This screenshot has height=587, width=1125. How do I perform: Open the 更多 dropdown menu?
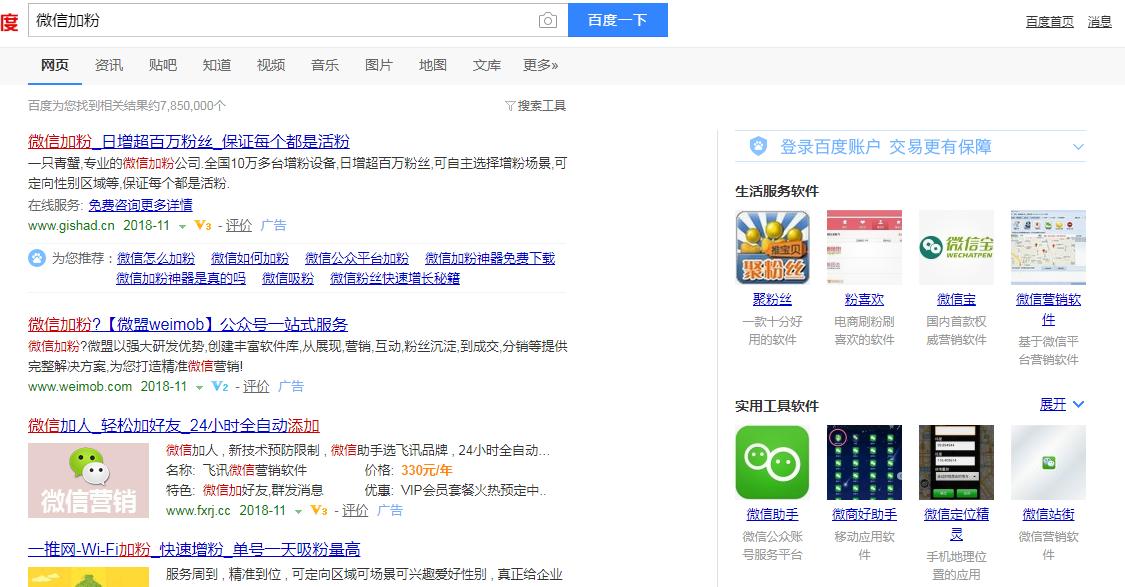point(540,64)
